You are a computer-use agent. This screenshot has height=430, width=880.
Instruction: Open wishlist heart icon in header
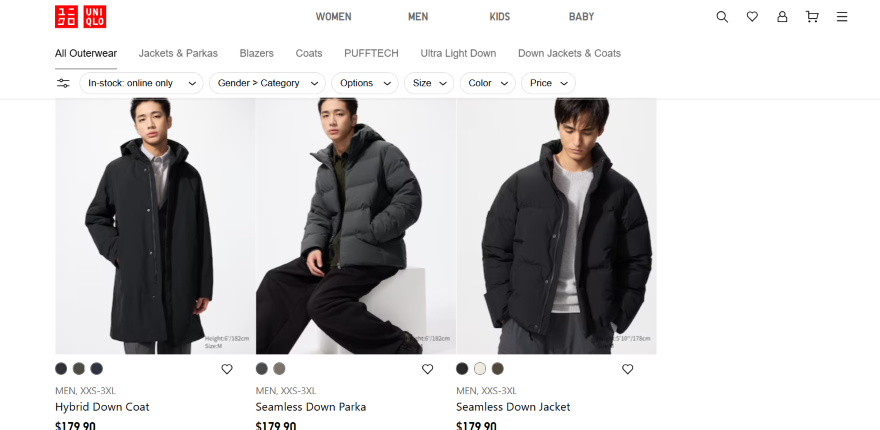[x=752, y=17]
